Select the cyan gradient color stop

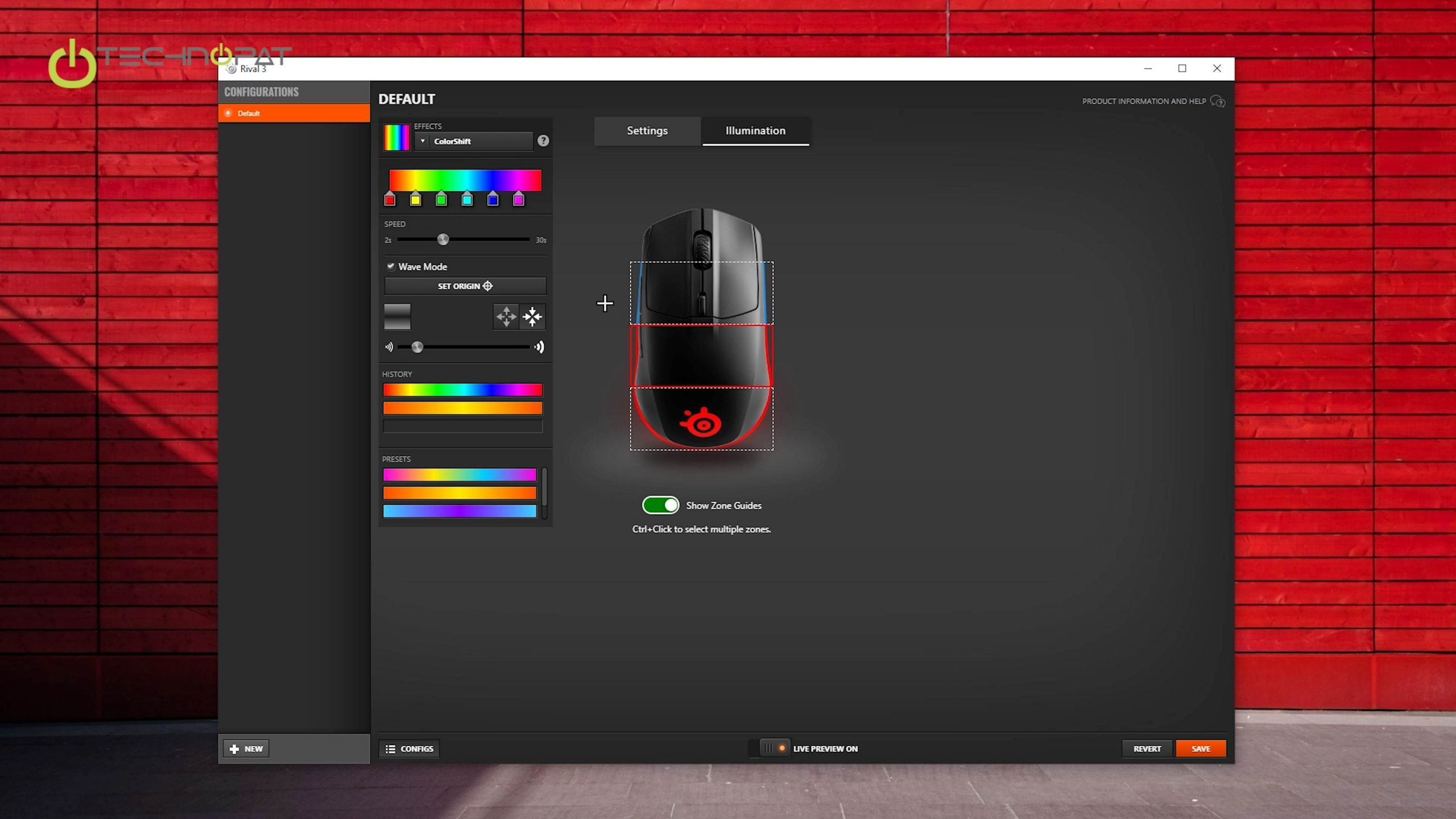point(467,200)
